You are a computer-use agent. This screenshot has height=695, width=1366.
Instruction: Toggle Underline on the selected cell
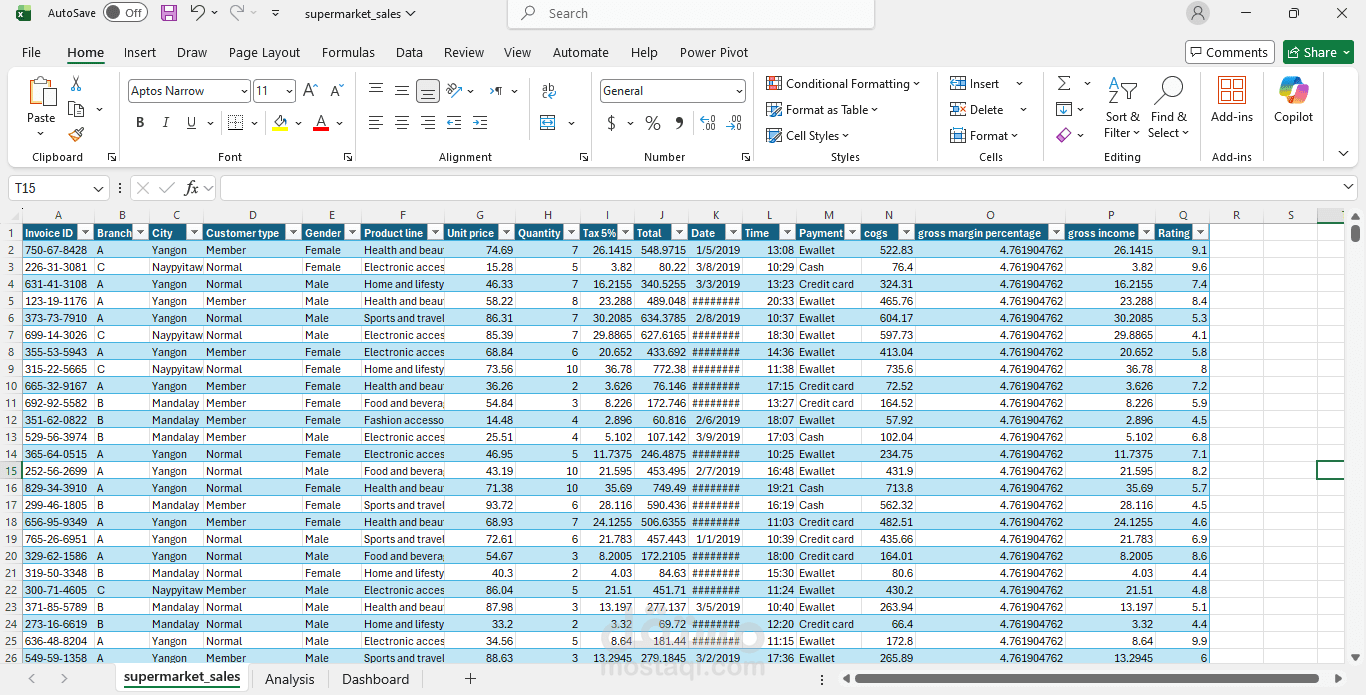(x=190, y=122)
